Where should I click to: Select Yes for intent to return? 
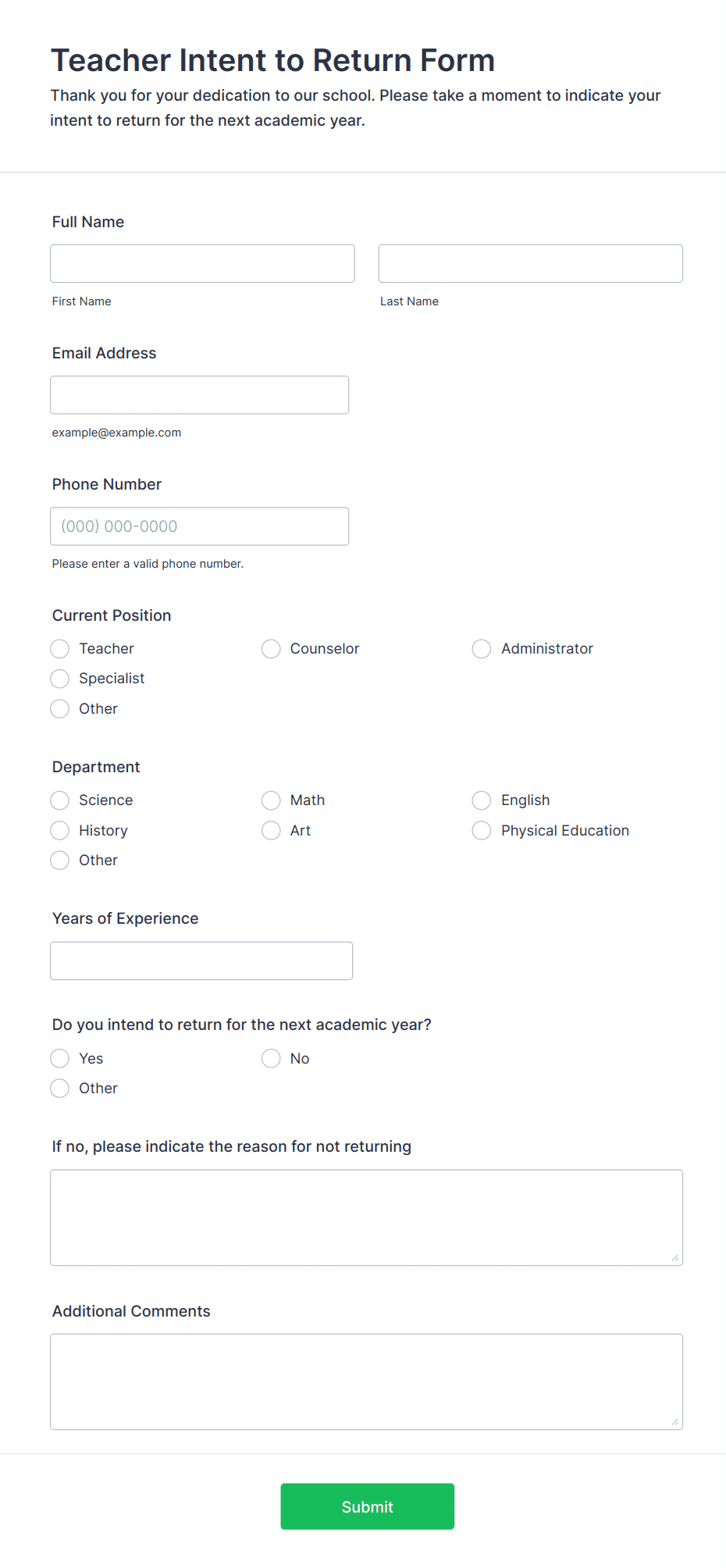coord(59,1058)
